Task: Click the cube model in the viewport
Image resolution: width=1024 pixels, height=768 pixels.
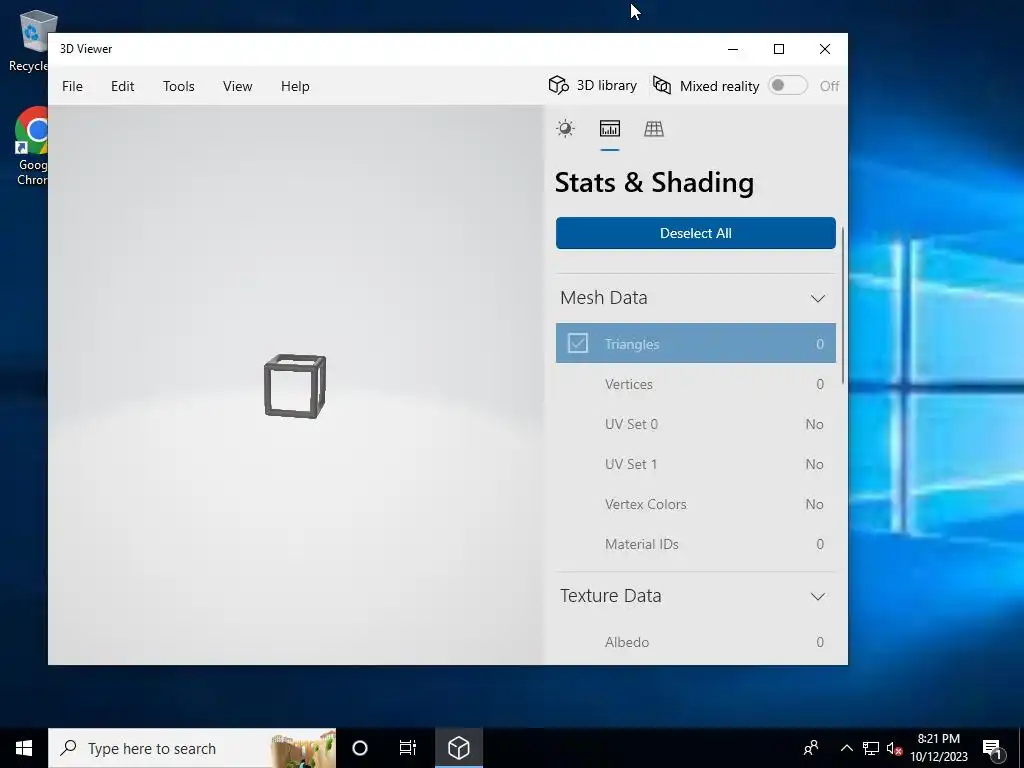Action: (295, 386)
